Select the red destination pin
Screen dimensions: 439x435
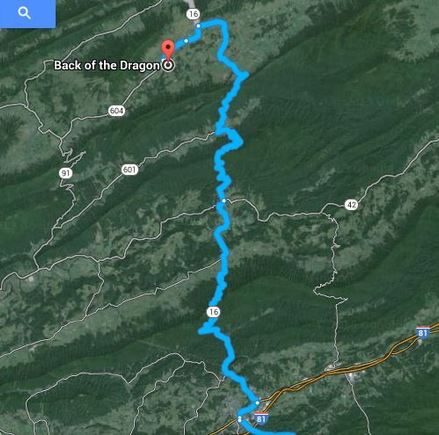[x=168, y=50]
